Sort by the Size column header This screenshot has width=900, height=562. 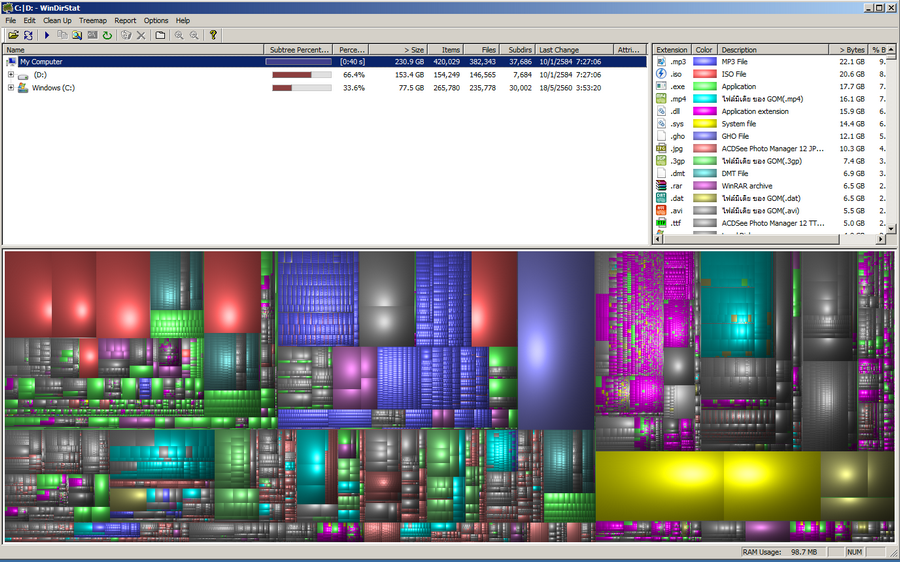pos(398,50)
